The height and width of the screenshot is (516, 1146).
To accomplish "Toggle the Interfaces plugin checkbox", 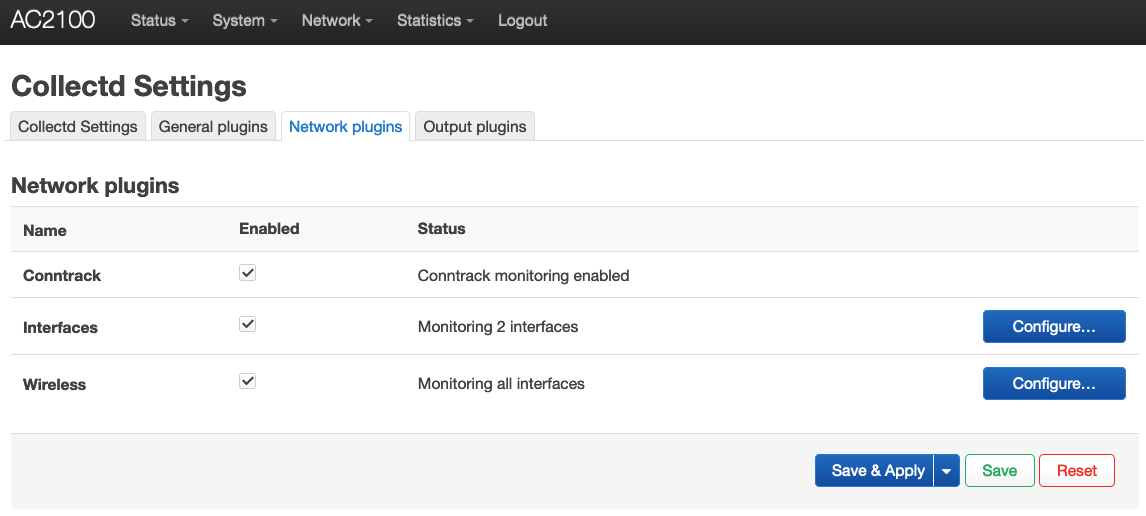I will coord(248,325).
